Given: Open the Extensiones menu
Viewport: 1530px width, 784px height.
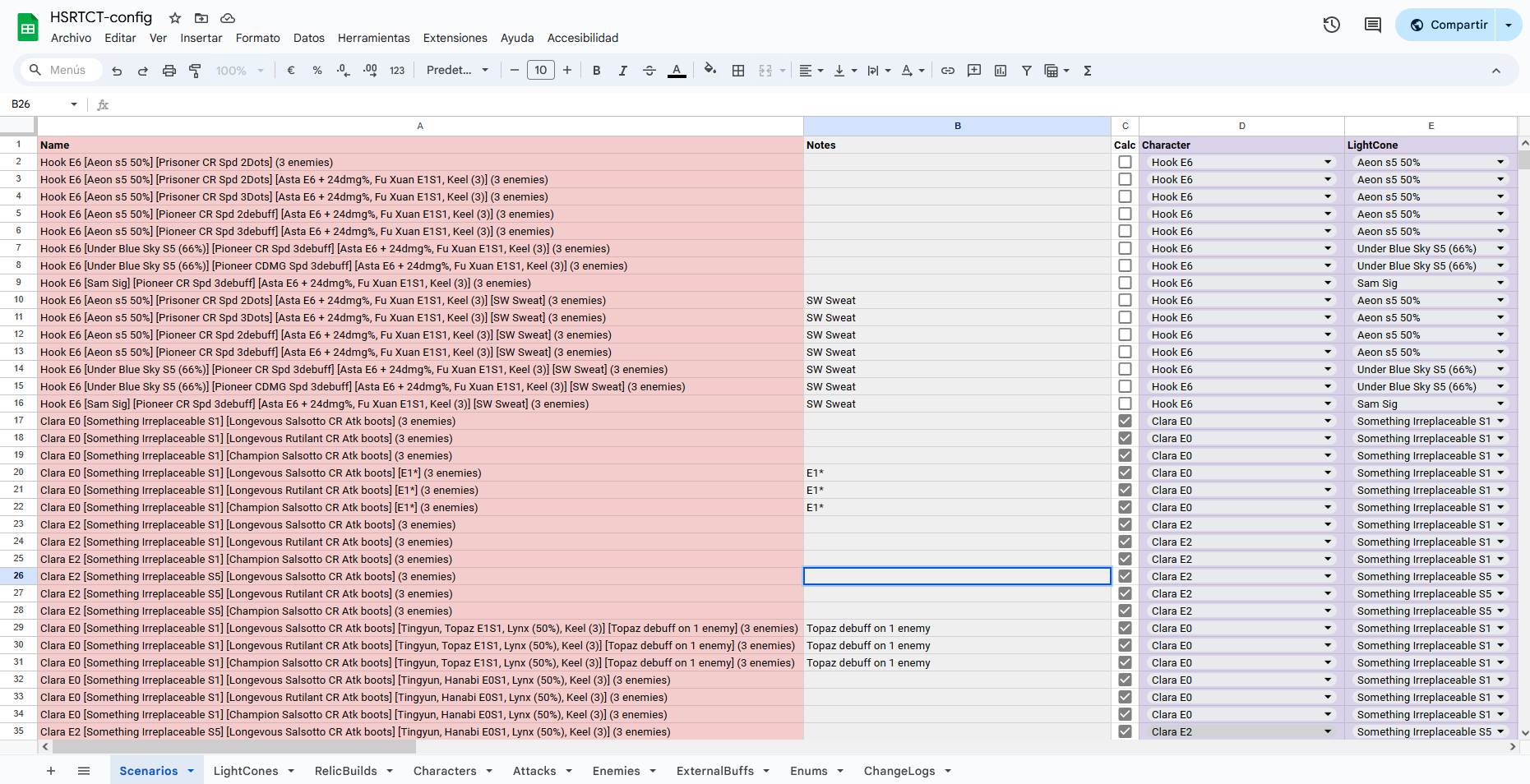Looking at the screenshot, I should (455, 38).
